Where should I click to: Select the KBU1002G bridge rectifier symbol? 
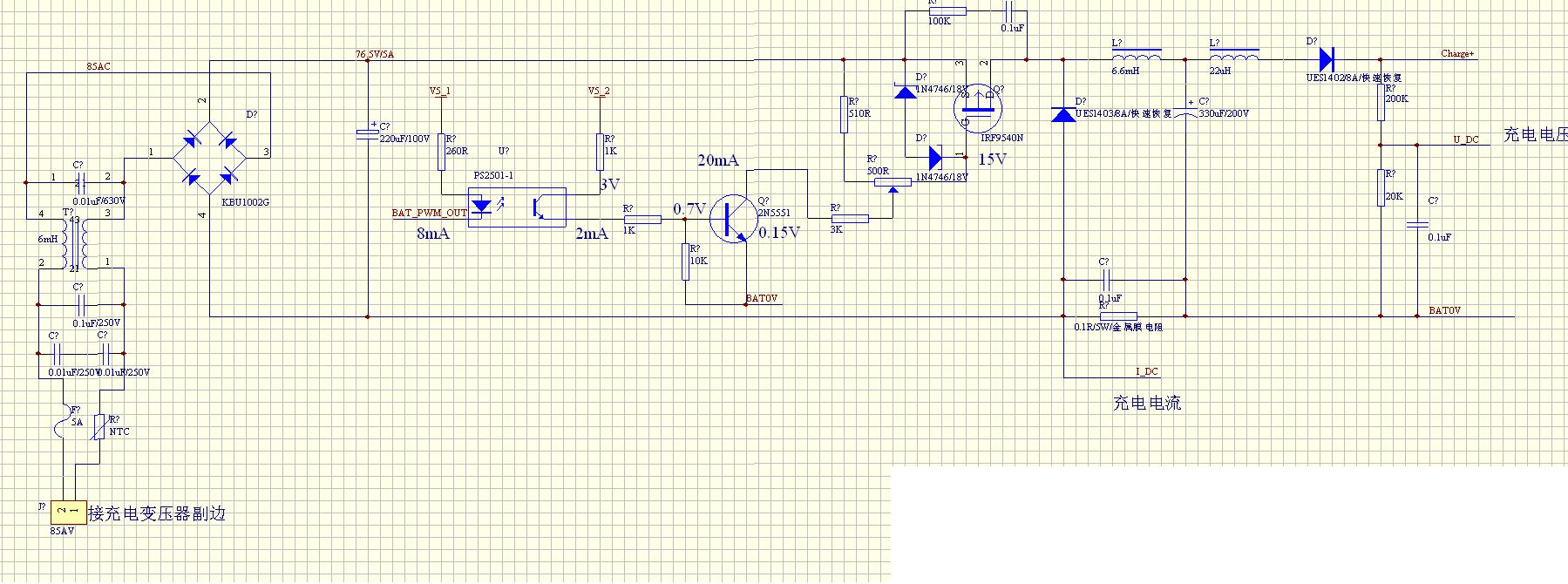pyautogui.click(x=209, y=158)
